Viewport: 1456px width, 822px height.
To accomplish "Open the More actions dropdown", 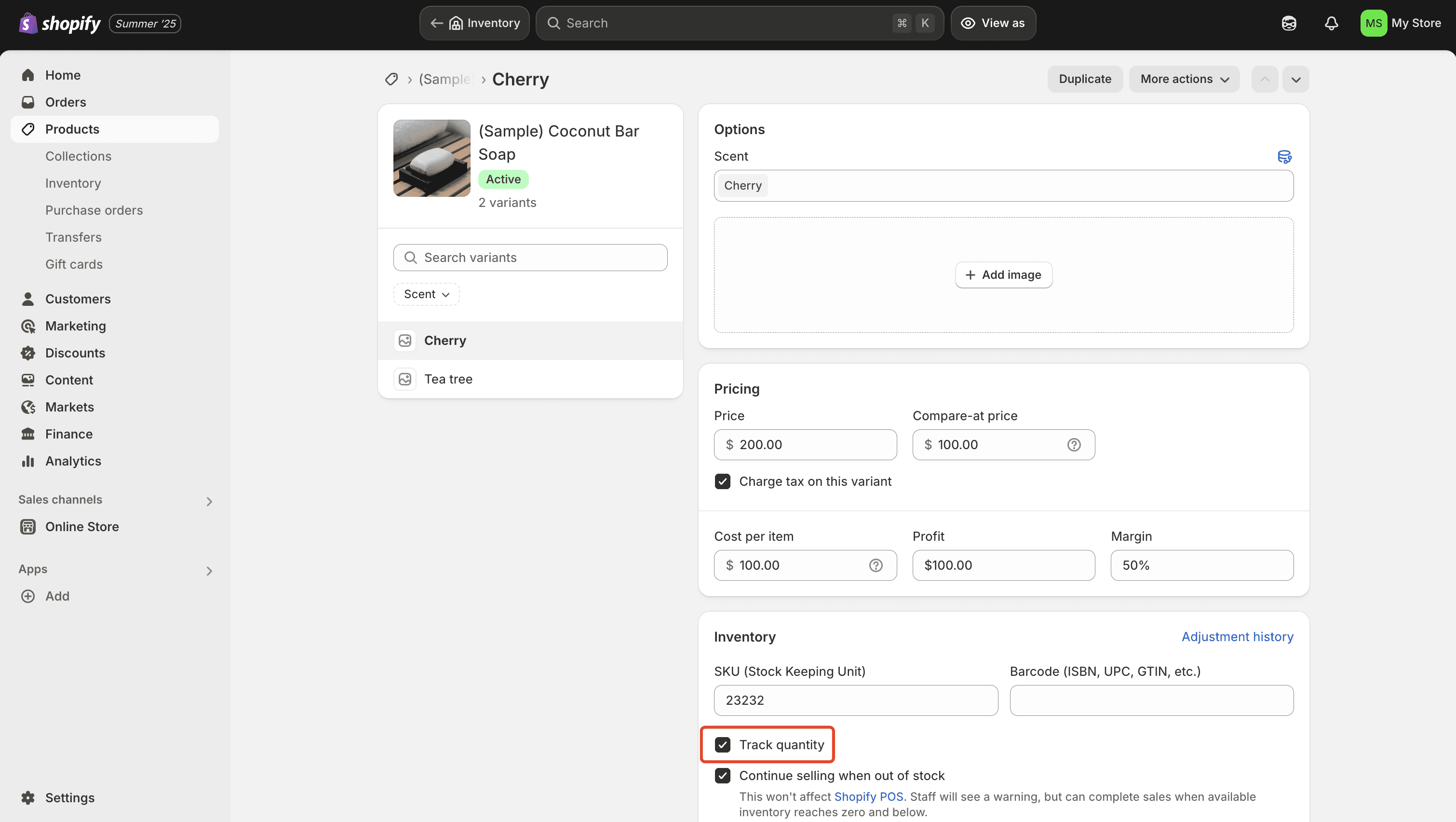I will (1184, 79).
